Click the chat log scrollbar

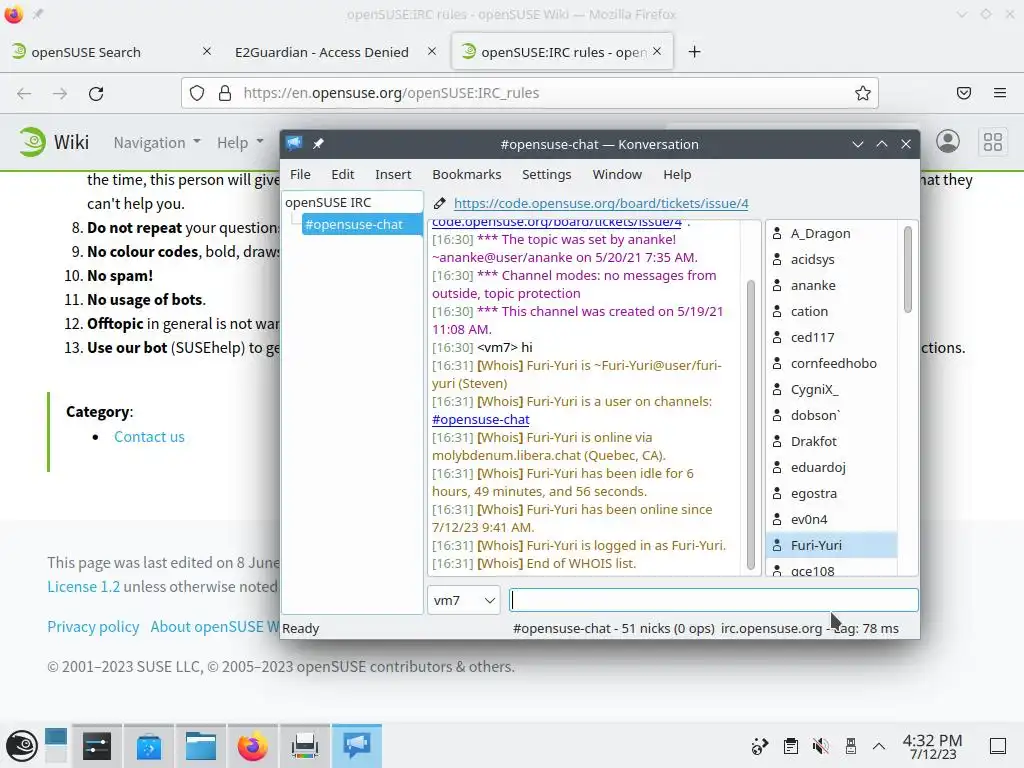(750, 424)
